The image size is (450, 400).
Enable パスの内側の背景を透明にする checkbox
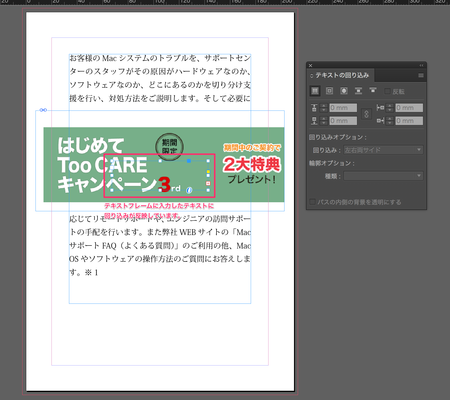point(312,202)
